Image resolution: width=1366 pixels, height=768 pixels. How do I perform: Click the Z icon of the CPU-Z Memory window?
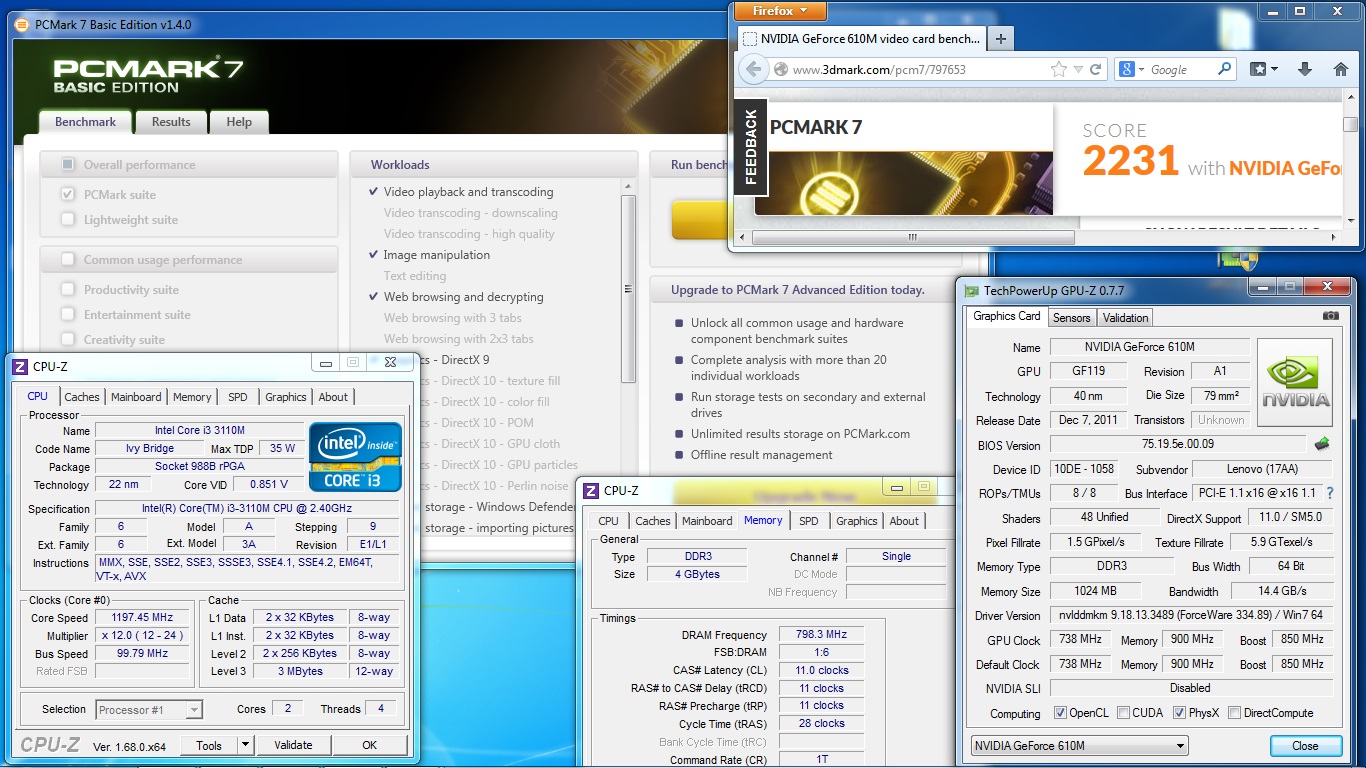[592, 491]
